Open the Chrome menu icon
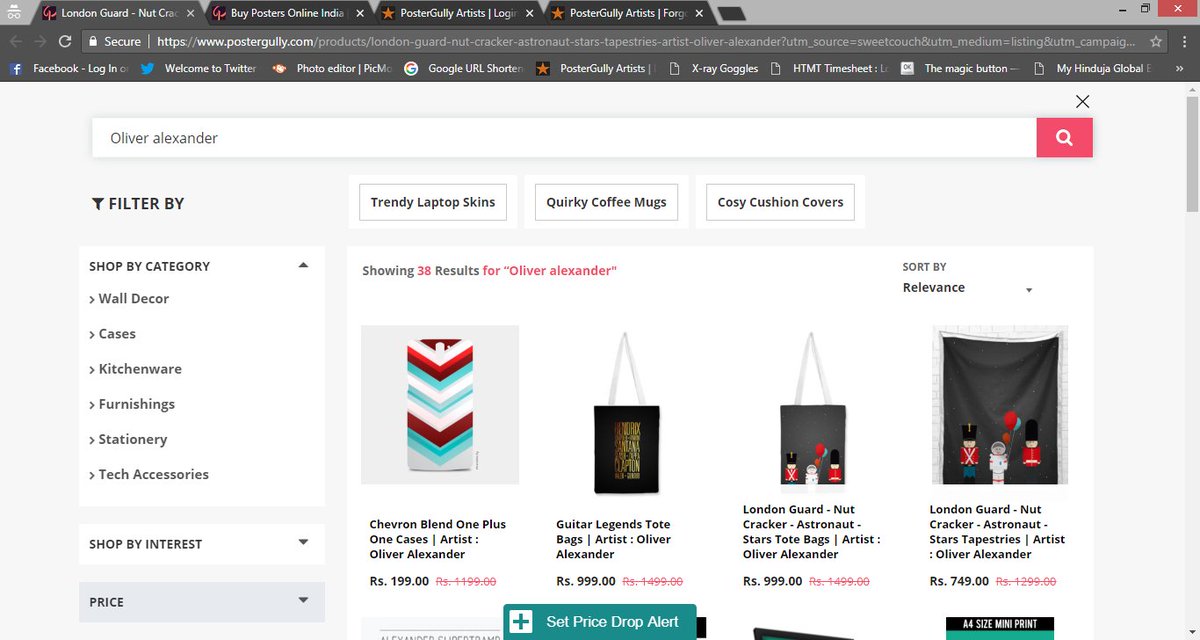This screenshot has width=1200, height=640. tap(1185, 42)
